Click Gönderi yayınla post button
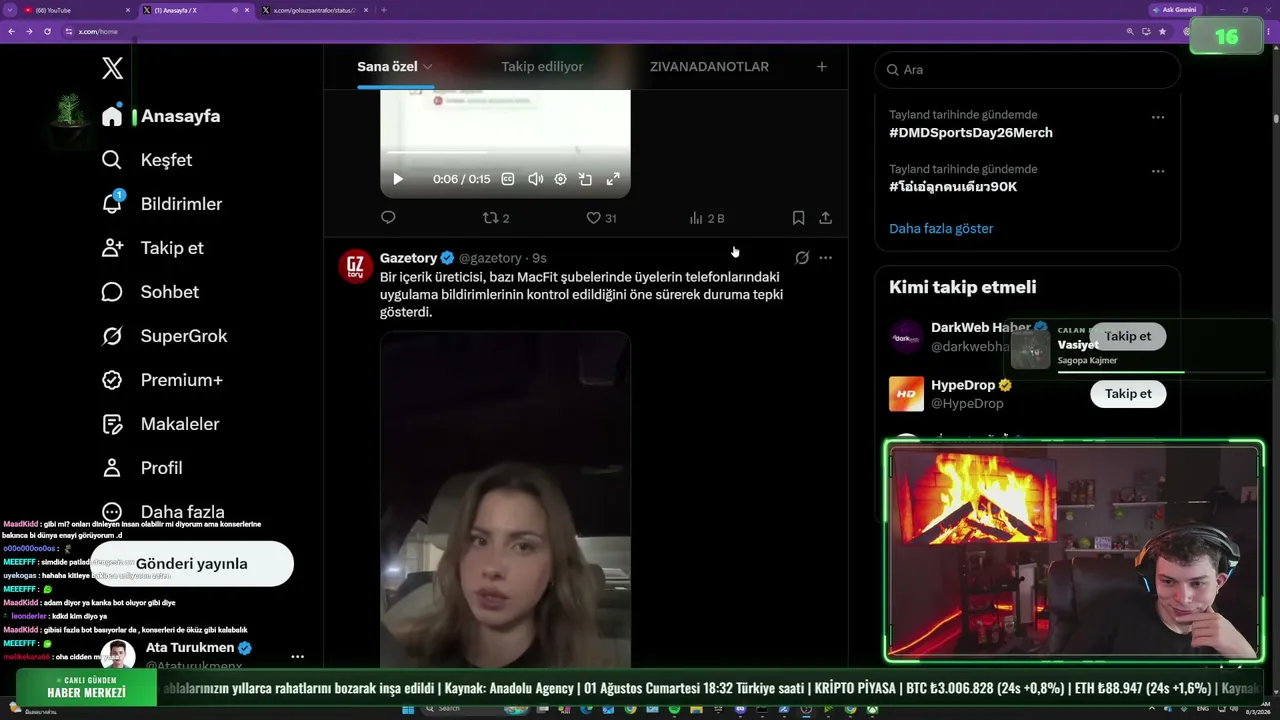Image resolution: width=1280 pixels, height=720 pixels. coord(192,564)
